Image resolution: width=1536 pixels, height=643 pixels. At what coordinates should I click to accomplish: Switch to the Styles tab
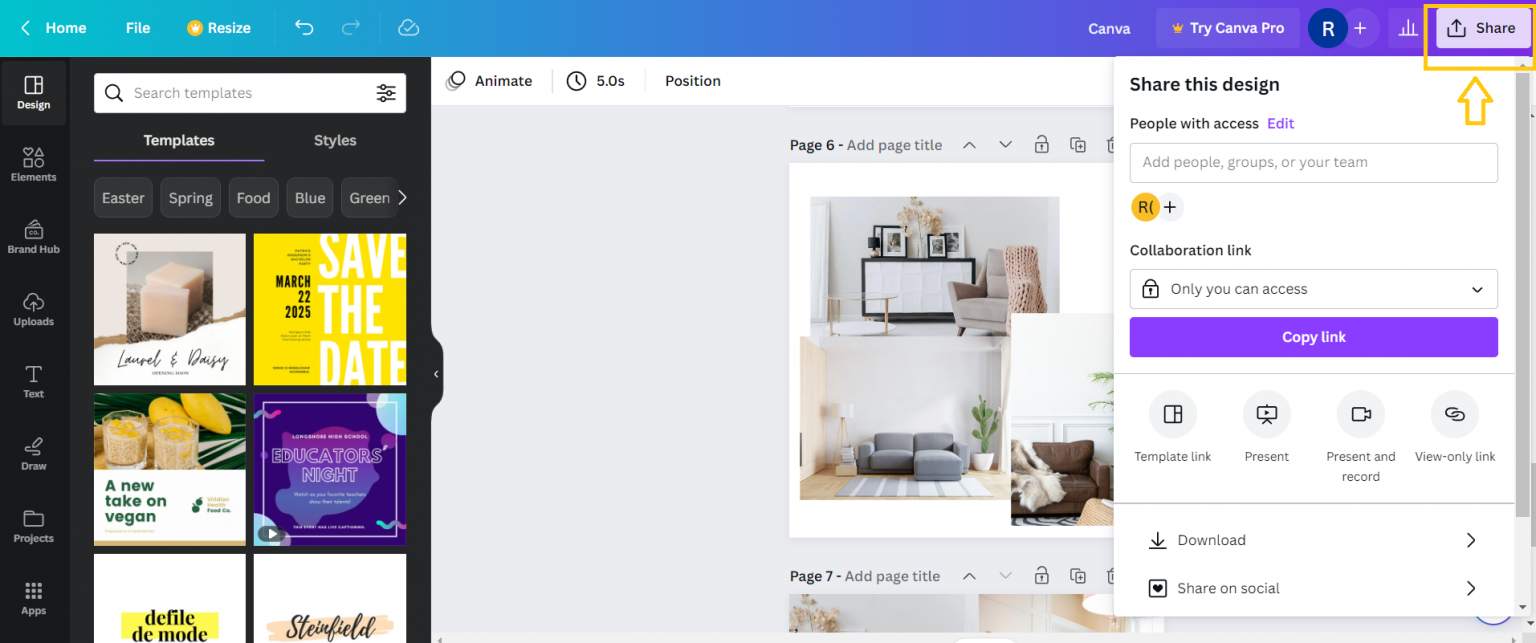click(335, 141)
